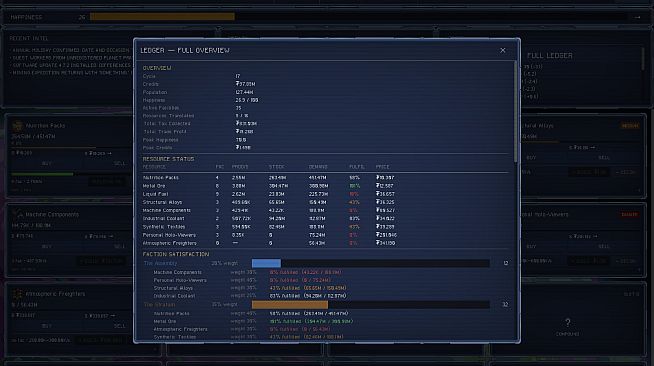This screenshot has height=366, width=654.
Task: Click the RESOURCE column header
Action: [154, 167]
